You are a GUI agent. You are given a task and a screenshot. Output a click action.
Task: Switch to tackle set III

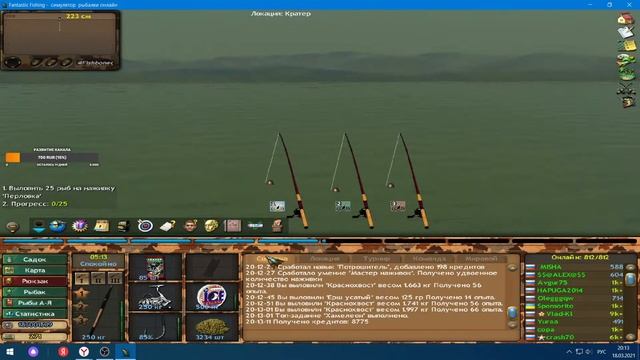(x=115, y=279)
